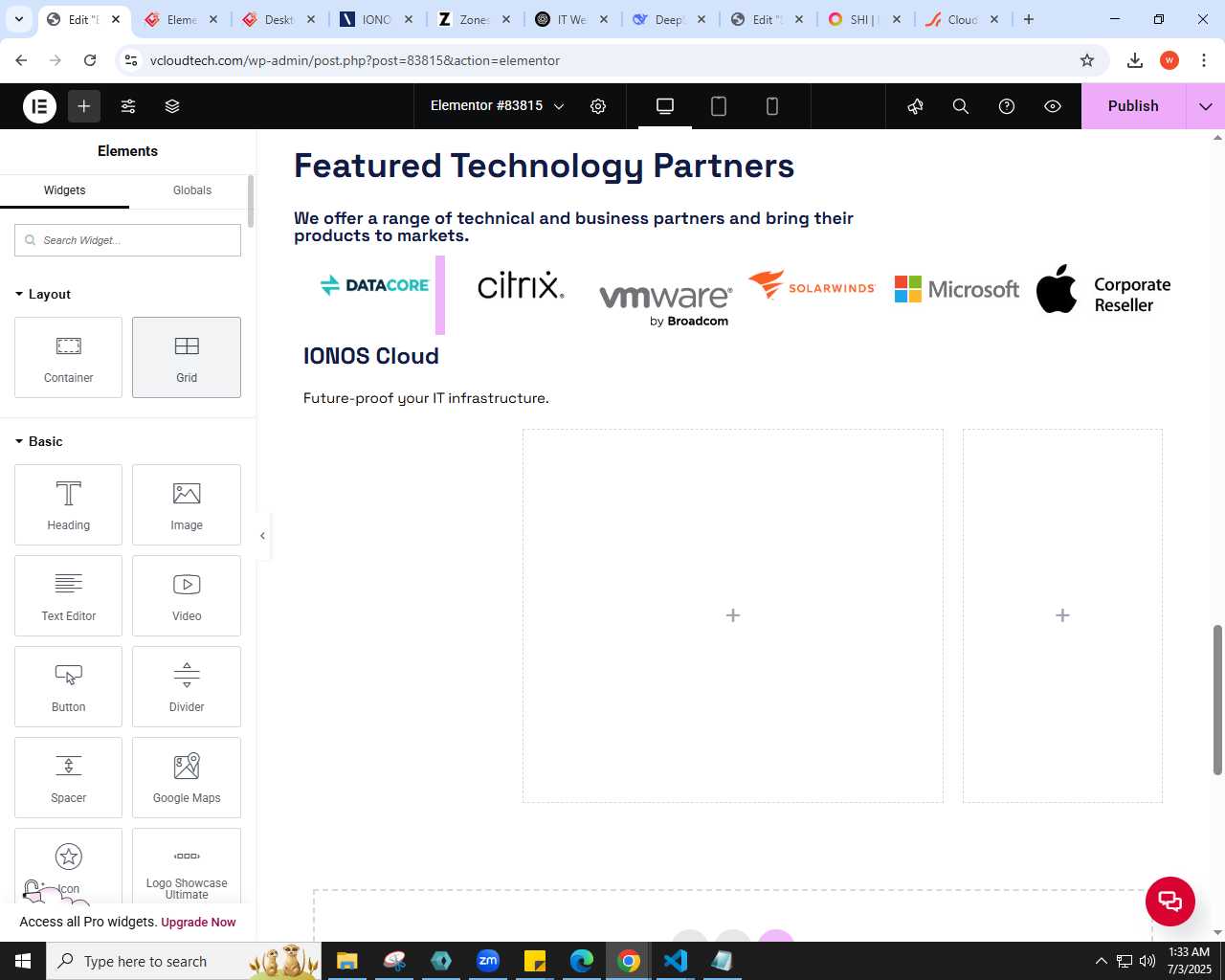Open the tab search dropdown arrow
1225x980 pixels.
click(x=18, y=19)
